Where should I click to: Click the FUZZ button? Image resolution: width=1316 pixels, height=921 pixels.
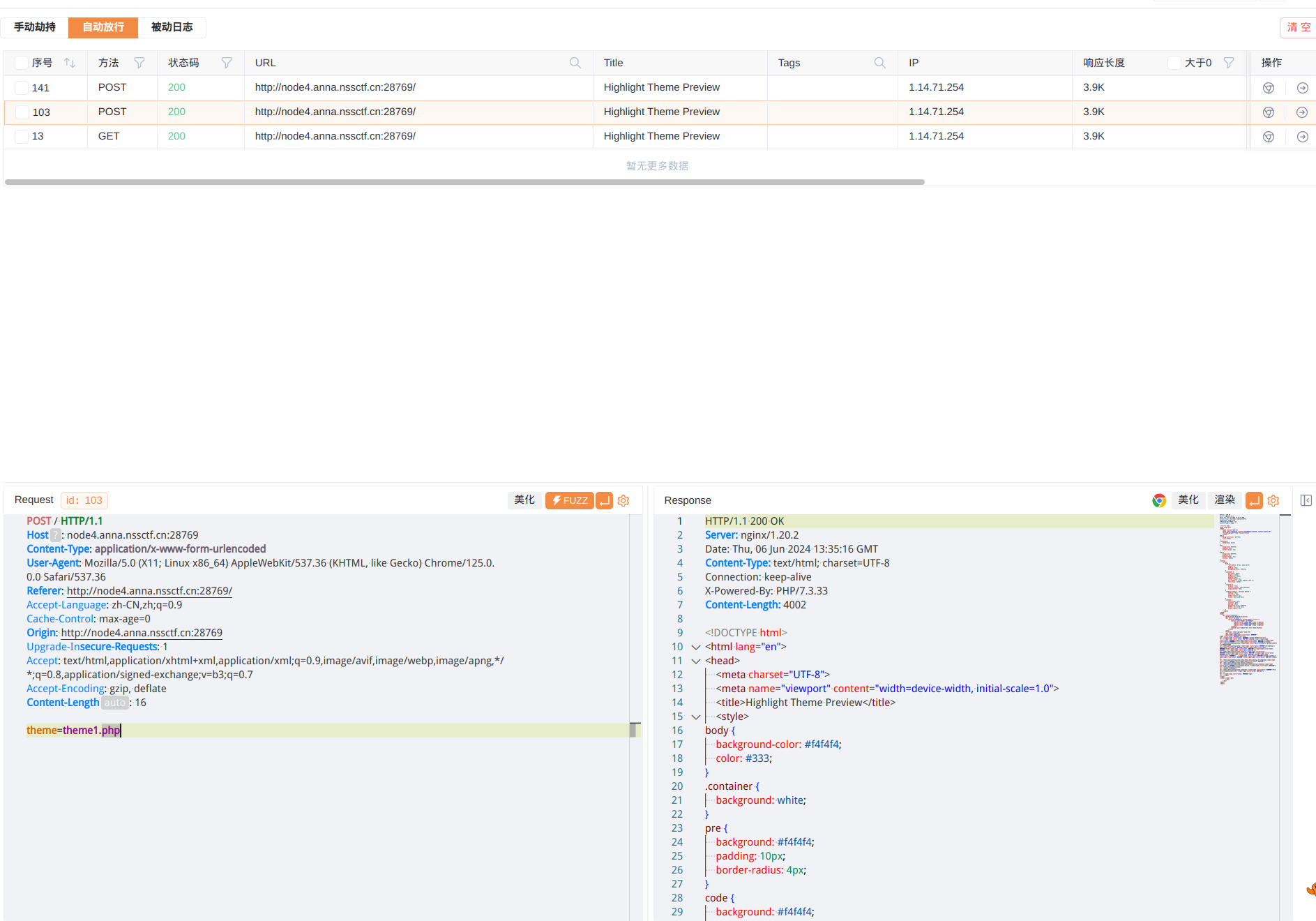click(569, 500)
